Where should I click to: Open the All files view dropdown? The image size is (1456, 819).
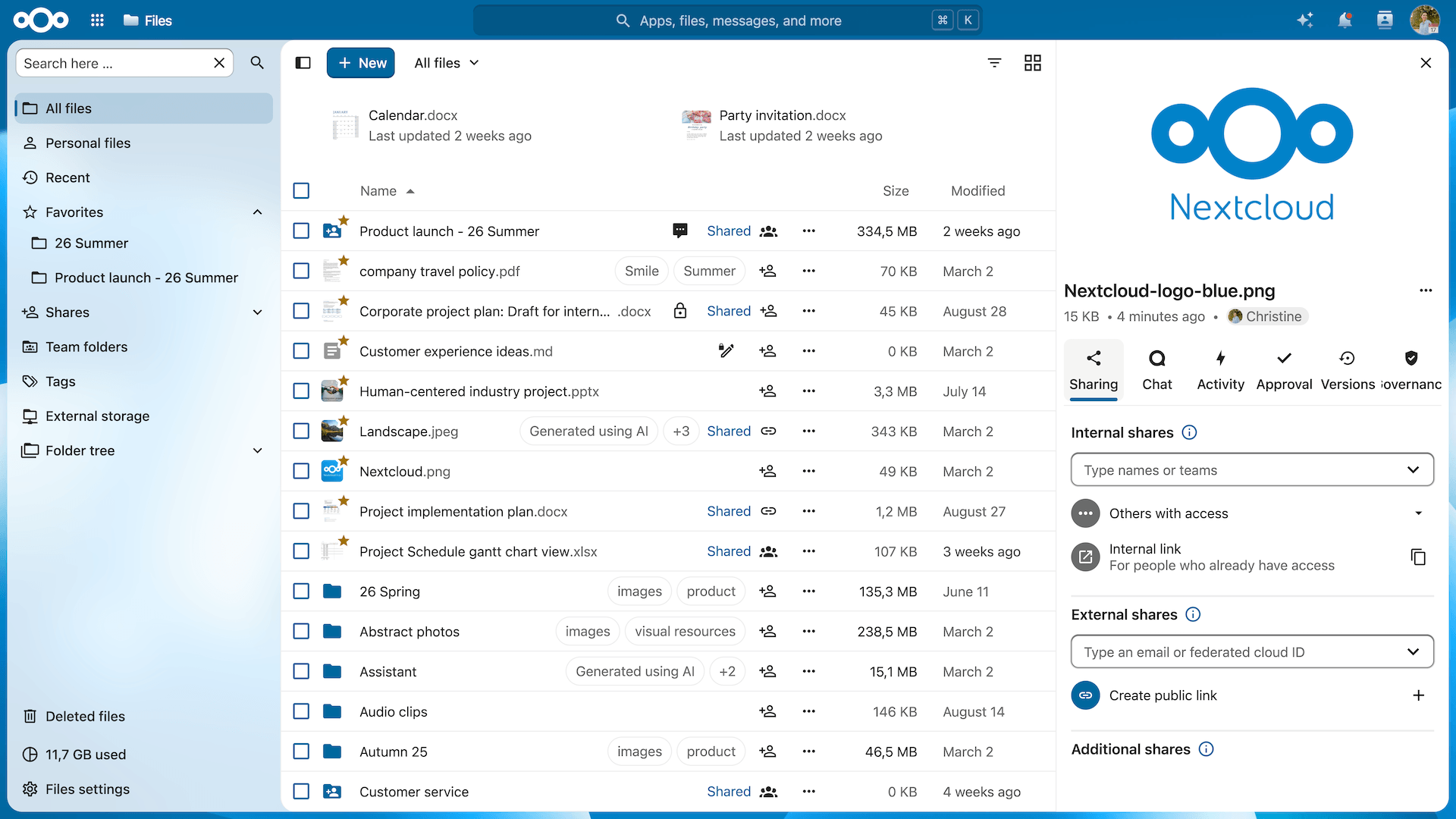447,63
